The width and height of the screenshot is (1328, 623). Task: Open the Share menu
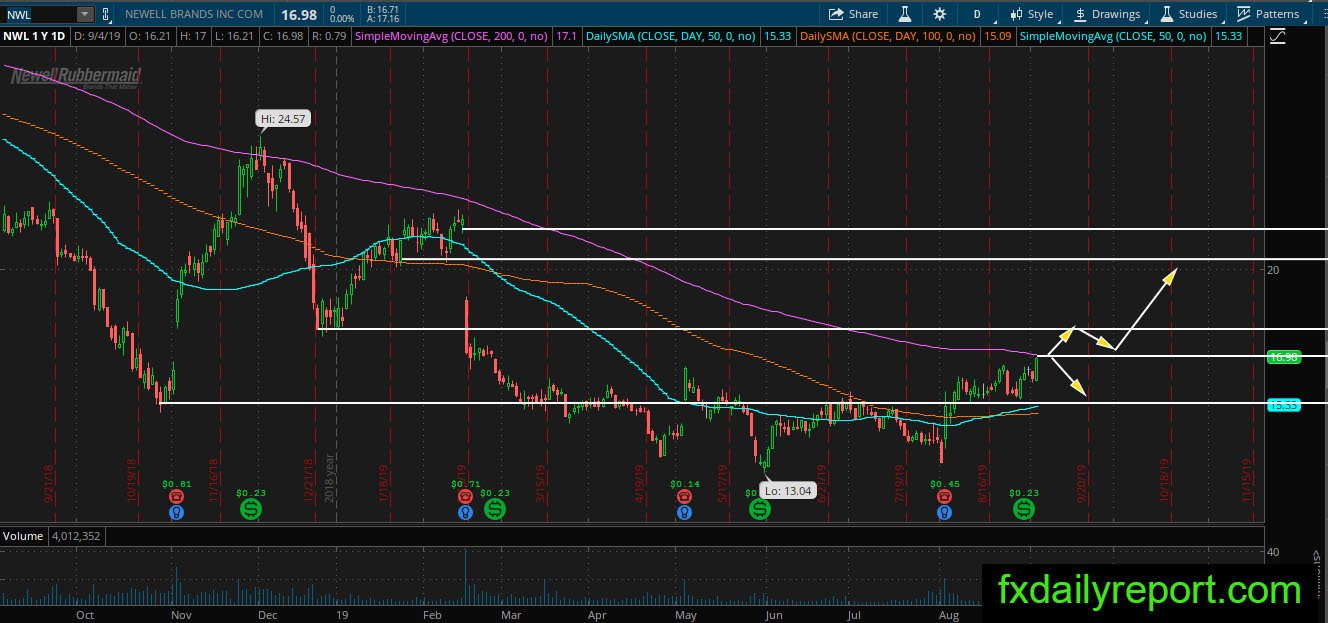pos(853,14)
